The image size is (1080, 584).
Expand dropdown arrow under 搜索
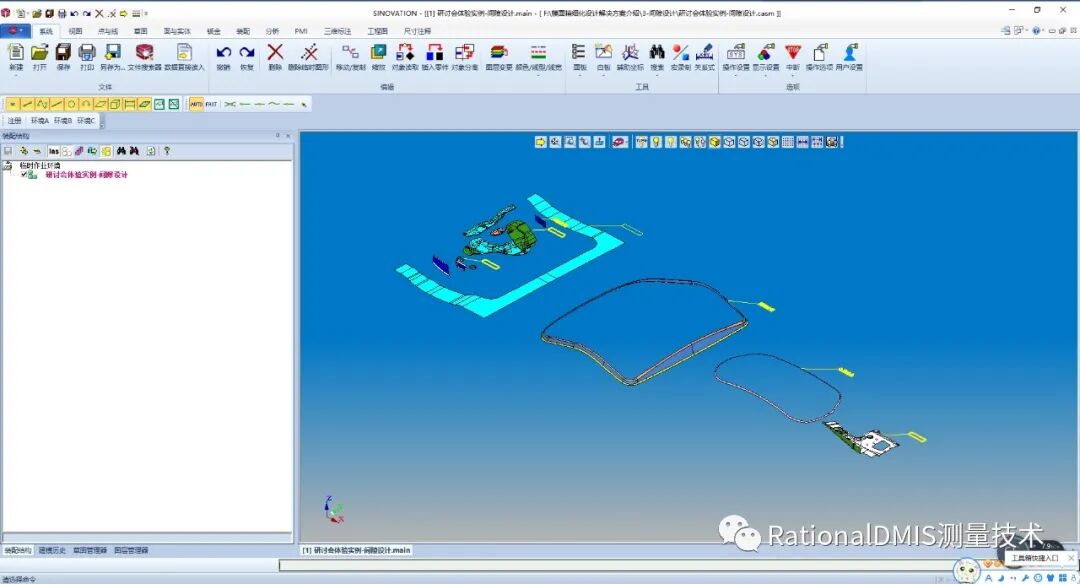click(x=657, y=76)
